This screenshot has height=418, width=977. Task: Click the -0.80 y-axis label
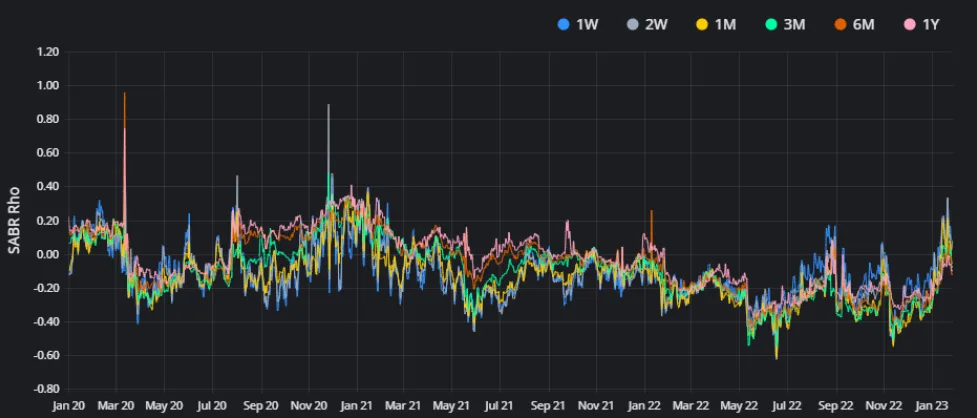pos(47,389)
